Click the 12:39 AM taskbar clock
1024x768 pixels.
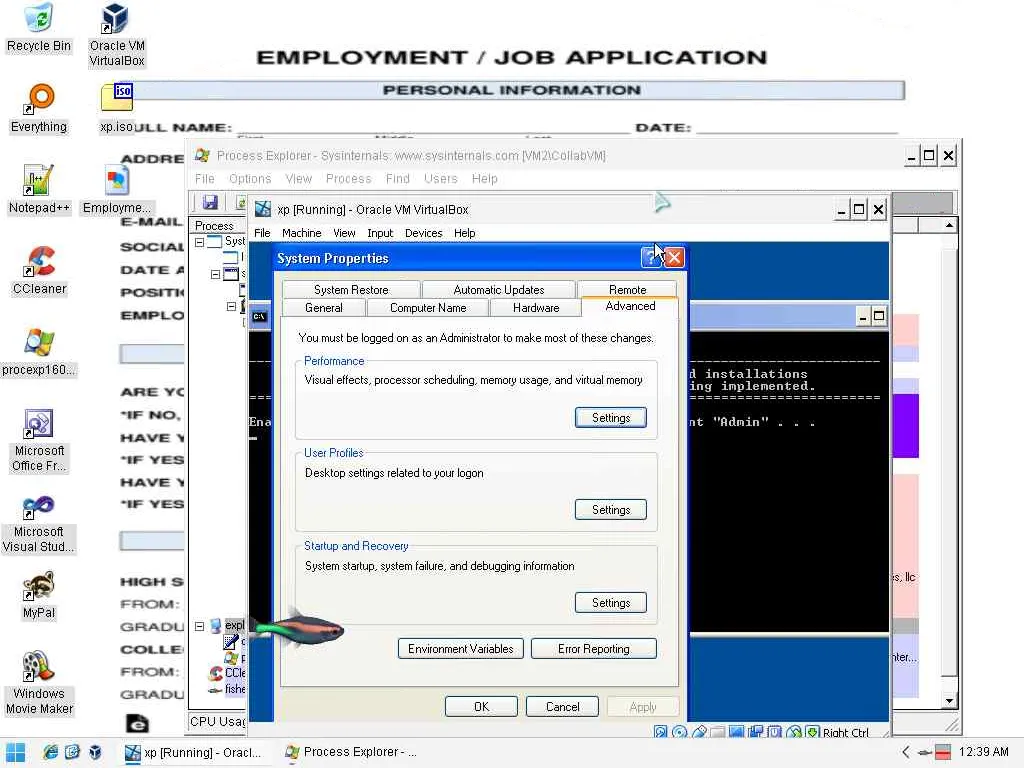pyautogui.click(x=984, y=752)
